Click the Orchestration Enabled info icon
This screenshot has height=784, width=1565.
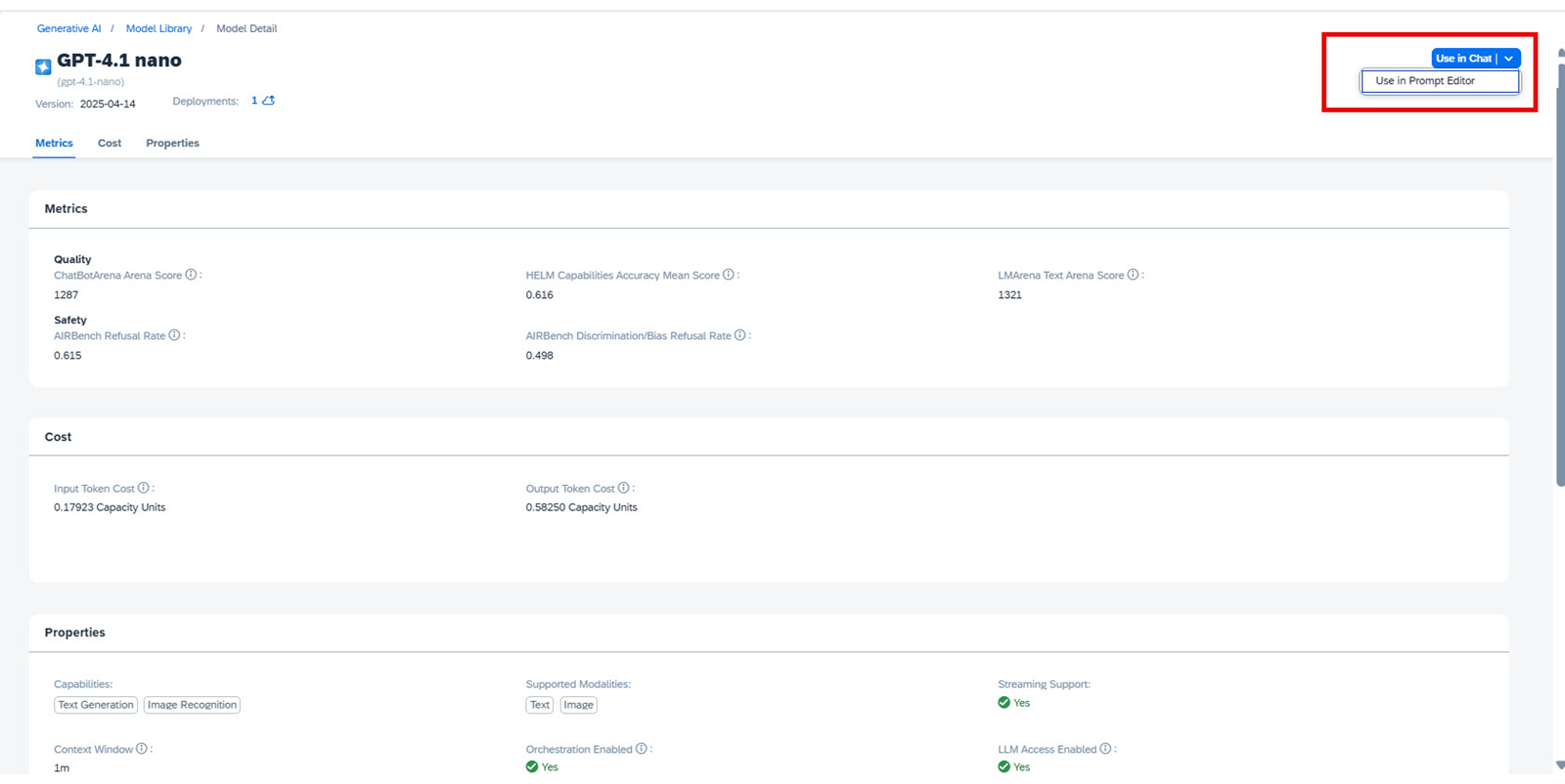coord(641,749)
